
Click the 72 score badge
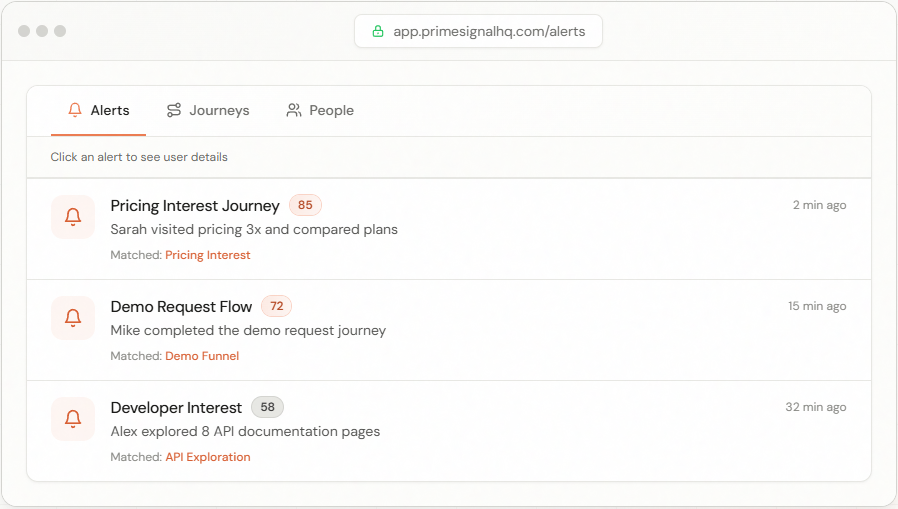pyautogui.click(x=277, y=306)
